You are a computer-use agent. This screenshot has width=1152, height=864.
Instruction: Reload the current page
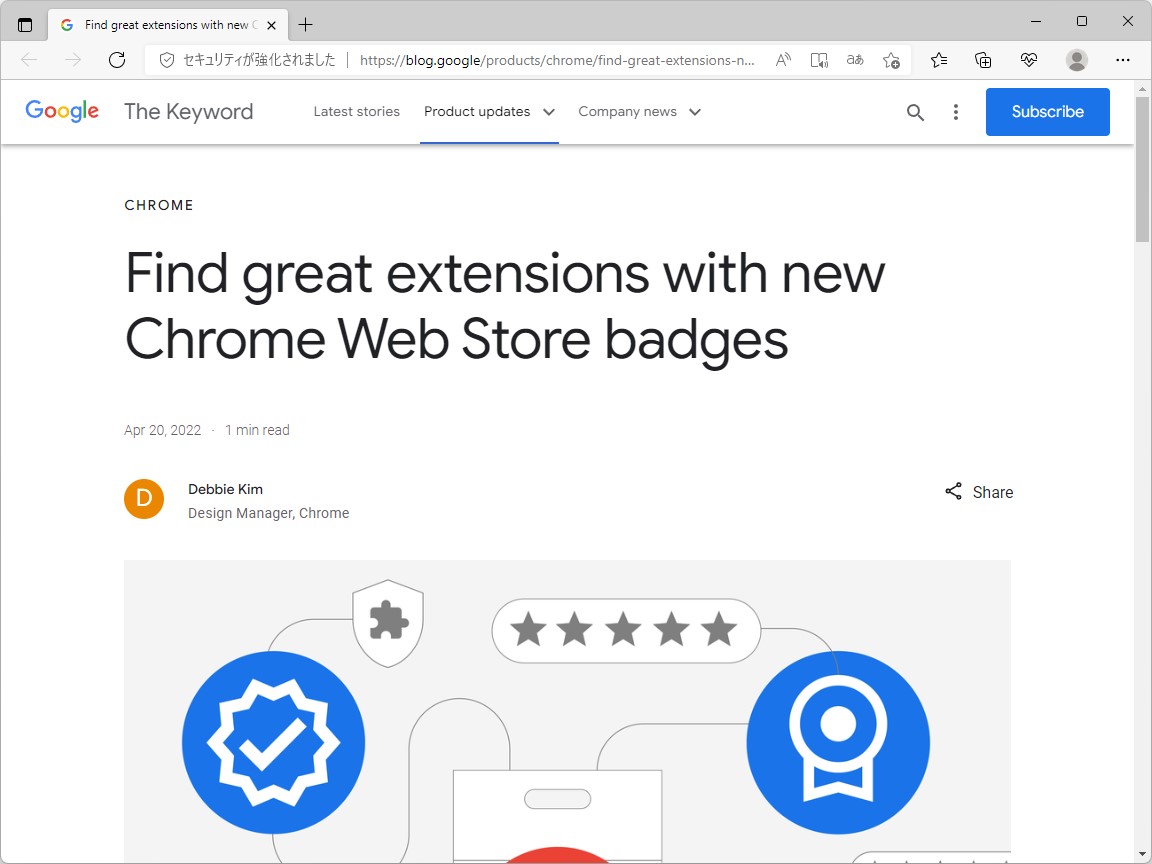click(x=117, y=60)
